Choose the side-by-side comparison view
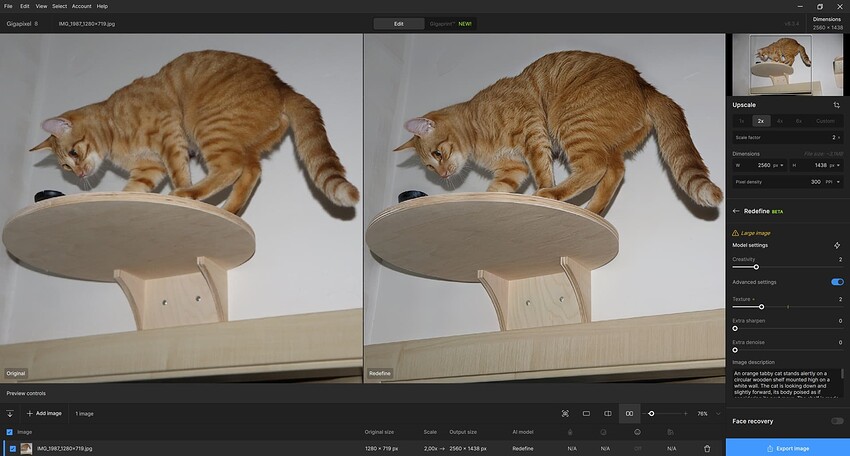Image resolution: width=850 pixels, height=456 pixels. [629, 413]
